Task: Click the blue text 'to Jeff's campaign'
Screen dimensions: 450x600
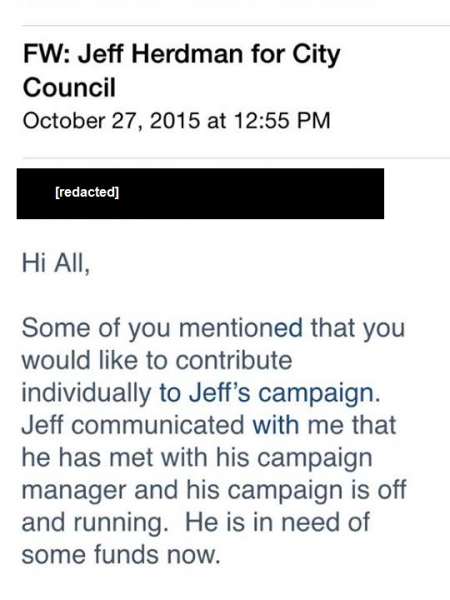Action: pos(266,393)
